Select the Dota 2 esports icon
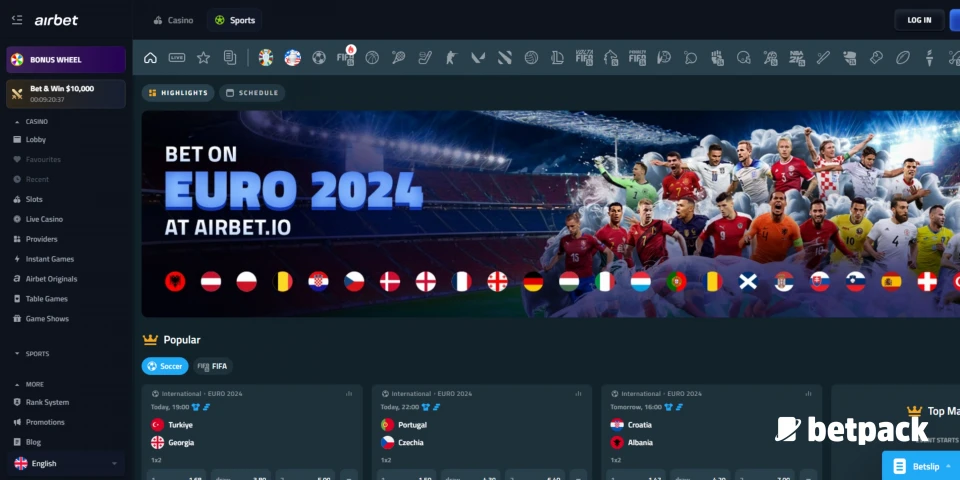Image resolution: width=960 pixels, height=480 pixels. pyautogui.click(x=504, y=58)
